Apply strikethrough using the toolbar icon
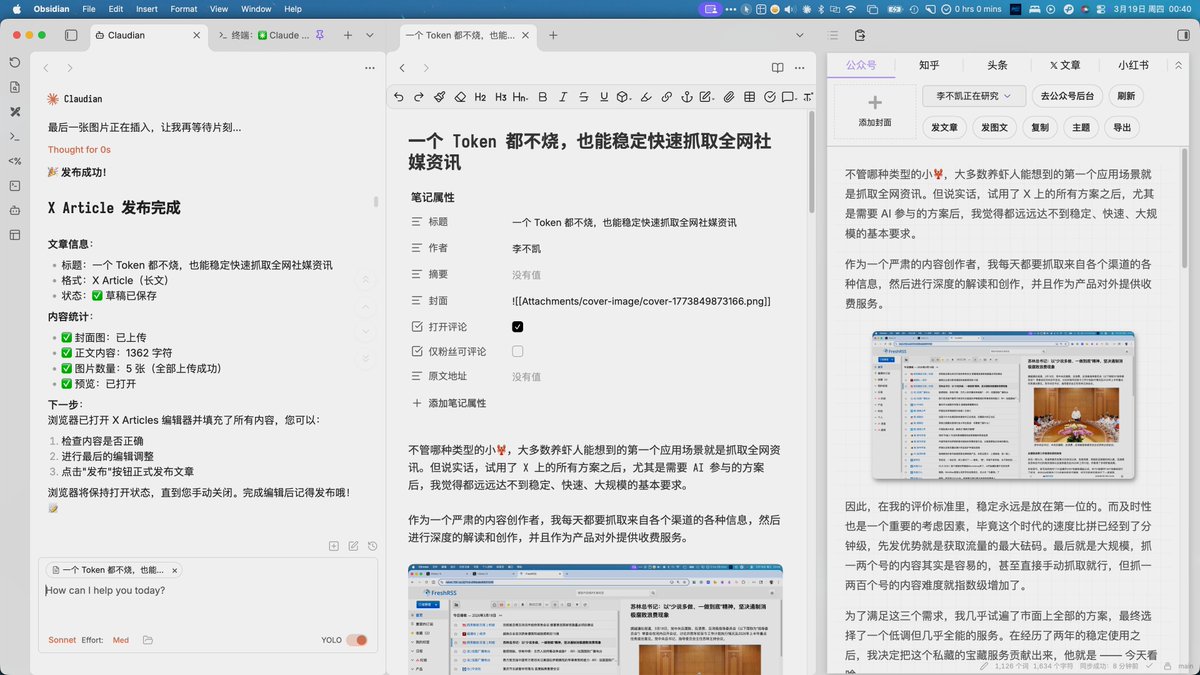Viewport: 1200px width, 675px height. pos(583,97)
